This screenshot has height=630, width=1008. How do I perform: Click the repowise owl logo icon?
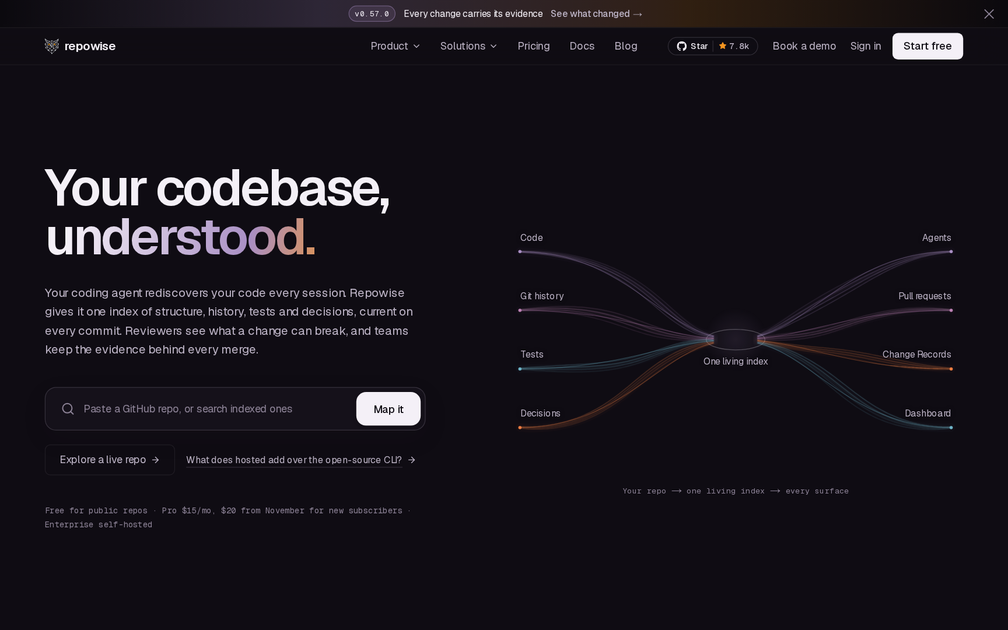pos(51,46)
